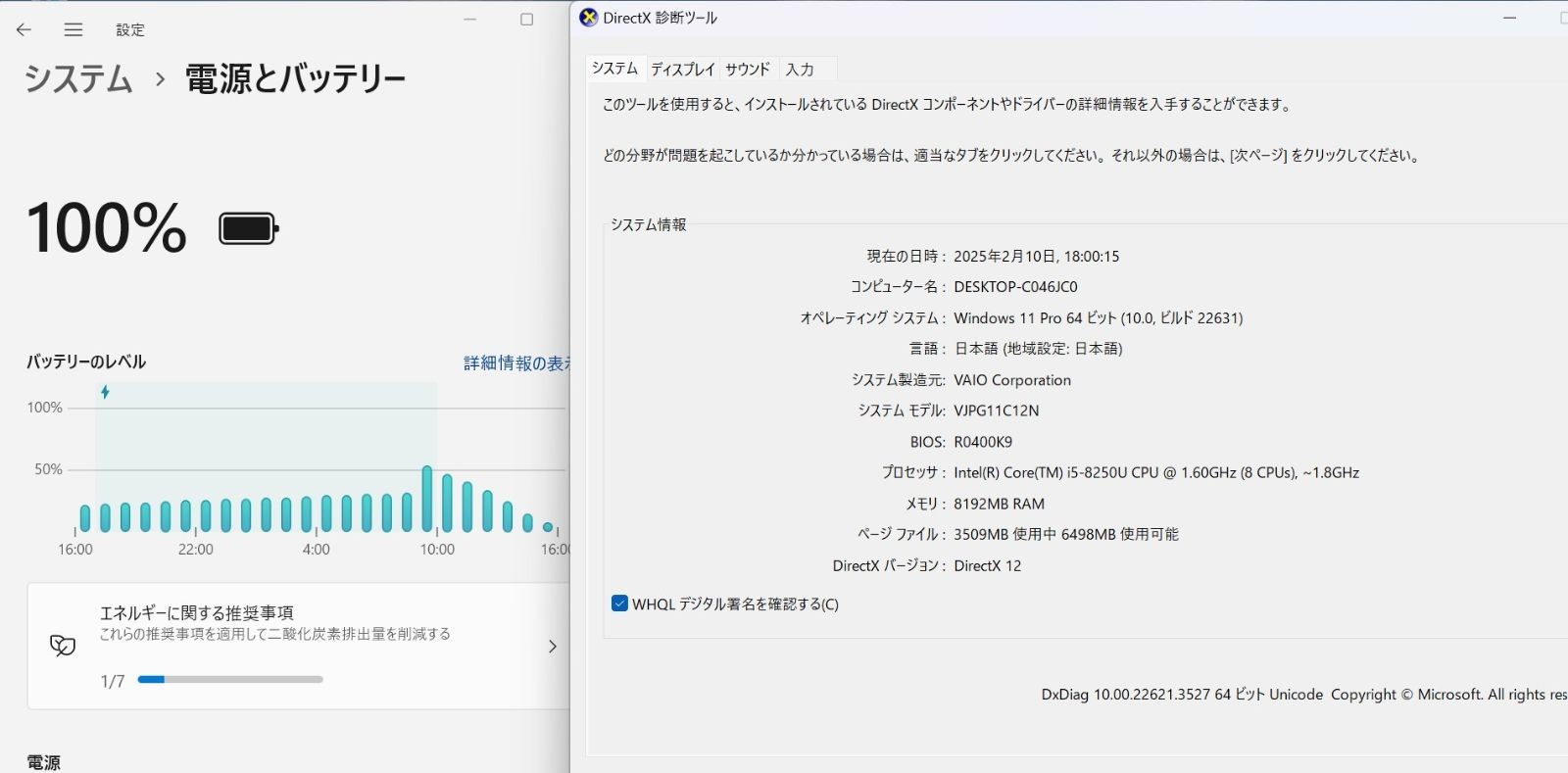Click charging bolt marker on battery chart
The width and height of the screenshot is (1568, 773).
(x=105, y=392)
